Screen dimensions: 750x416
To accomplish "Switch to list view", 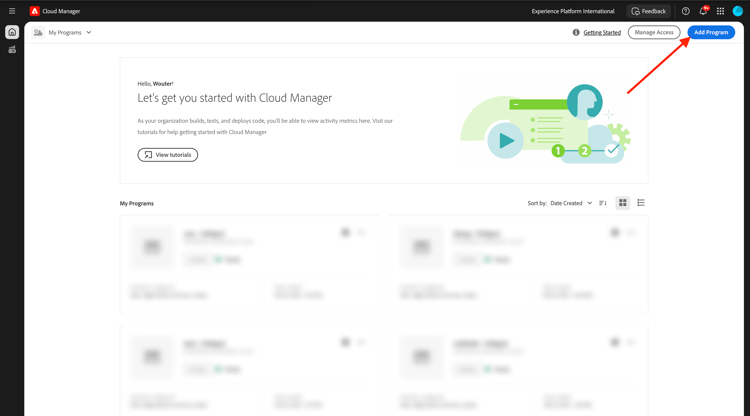I will coord(641,203).
